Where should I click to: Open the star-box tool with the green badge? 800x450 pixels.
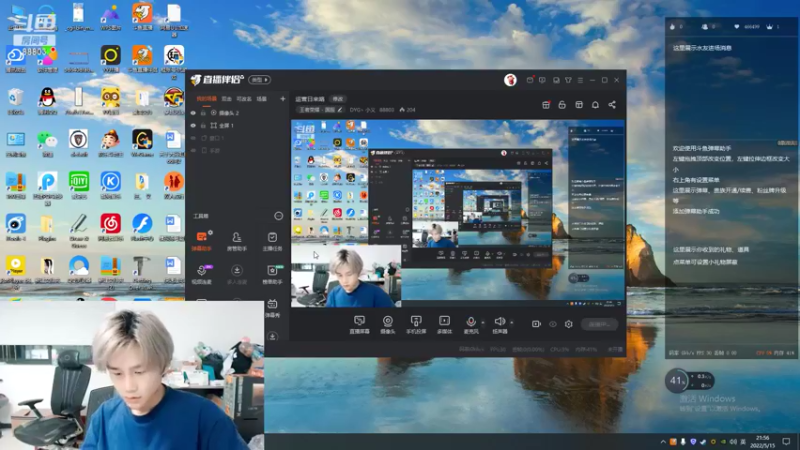pyautogui.click(x=272, y=274)
